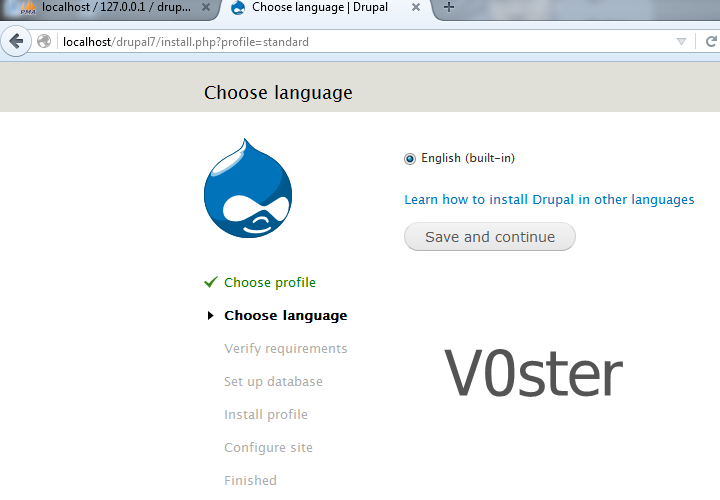The height and width of the screenshot is (500, 720).
Task: Click the arrow marker beside Choose language
Action: (210, 315)
